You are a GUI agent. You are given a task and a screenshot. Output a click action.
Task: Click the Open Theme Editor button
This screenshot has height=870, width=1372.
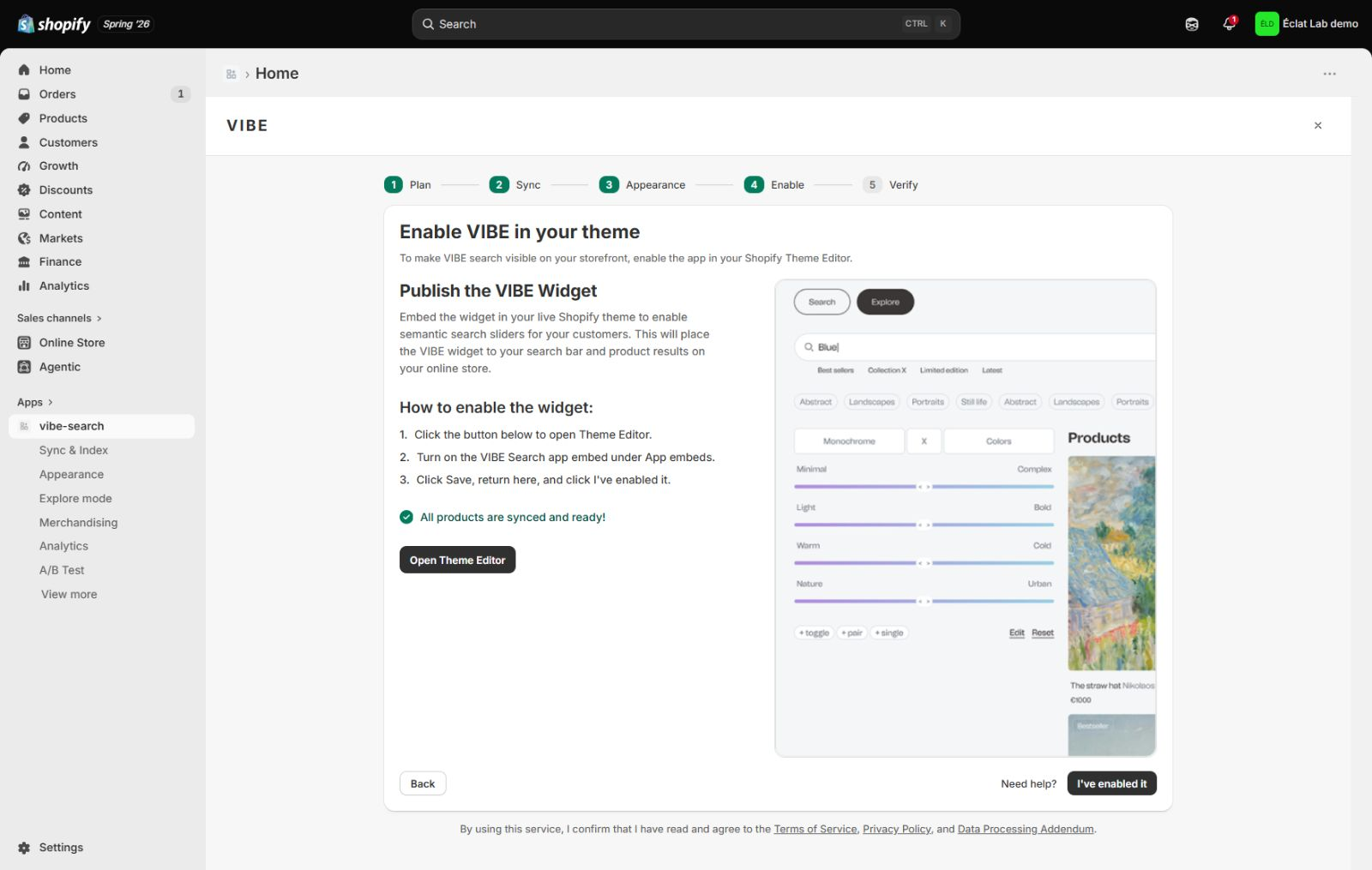[x=457, y=560]
